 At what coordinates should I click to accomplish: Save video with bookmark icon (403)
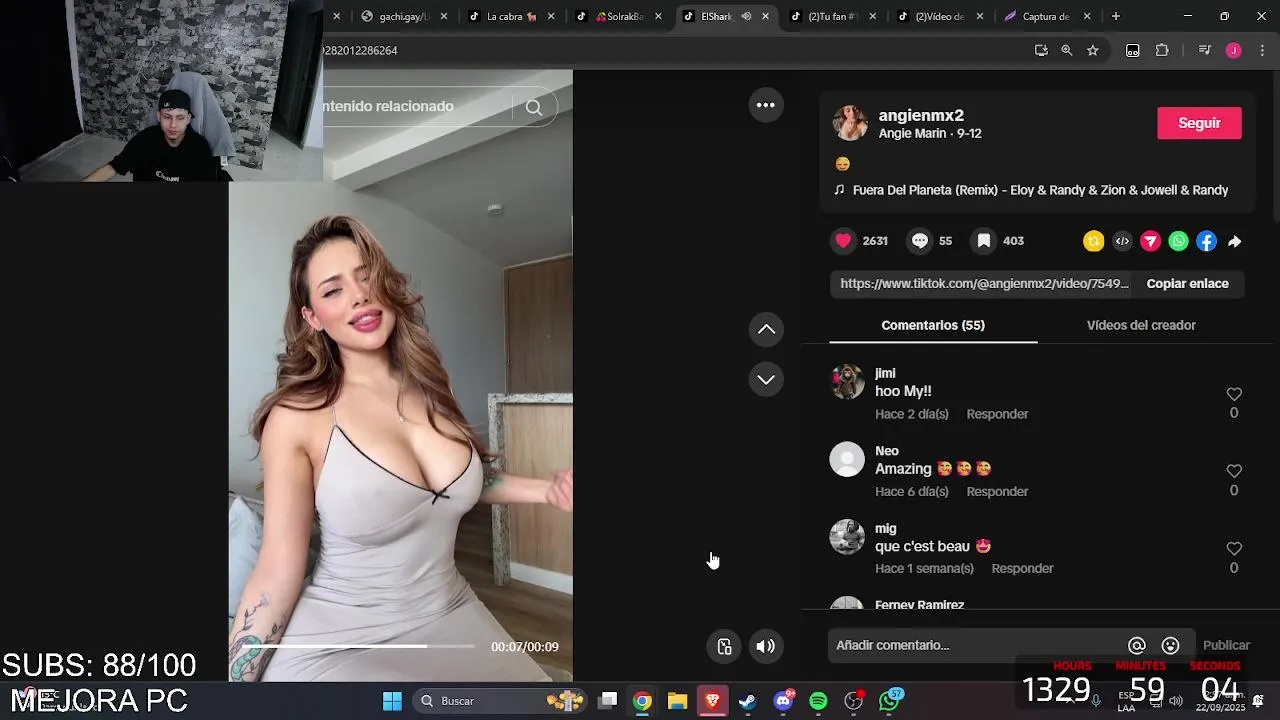coord(984,241)
